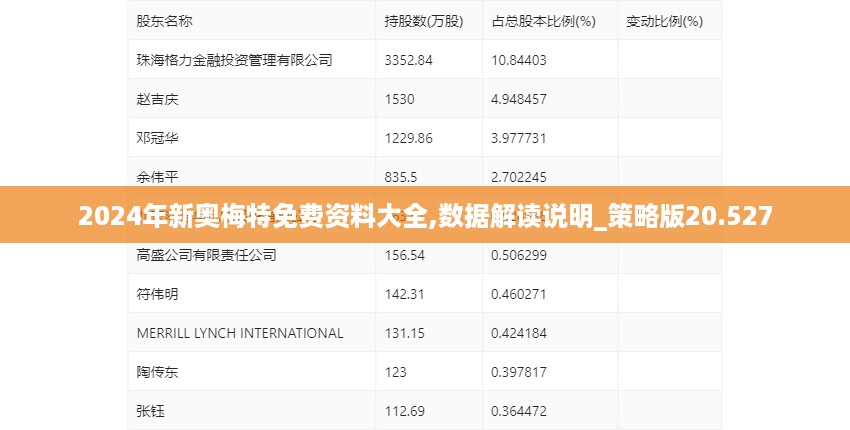Click the 变动比例(%) column header
The width and height of the screenshot is (850, 430).
click(664, 21)
